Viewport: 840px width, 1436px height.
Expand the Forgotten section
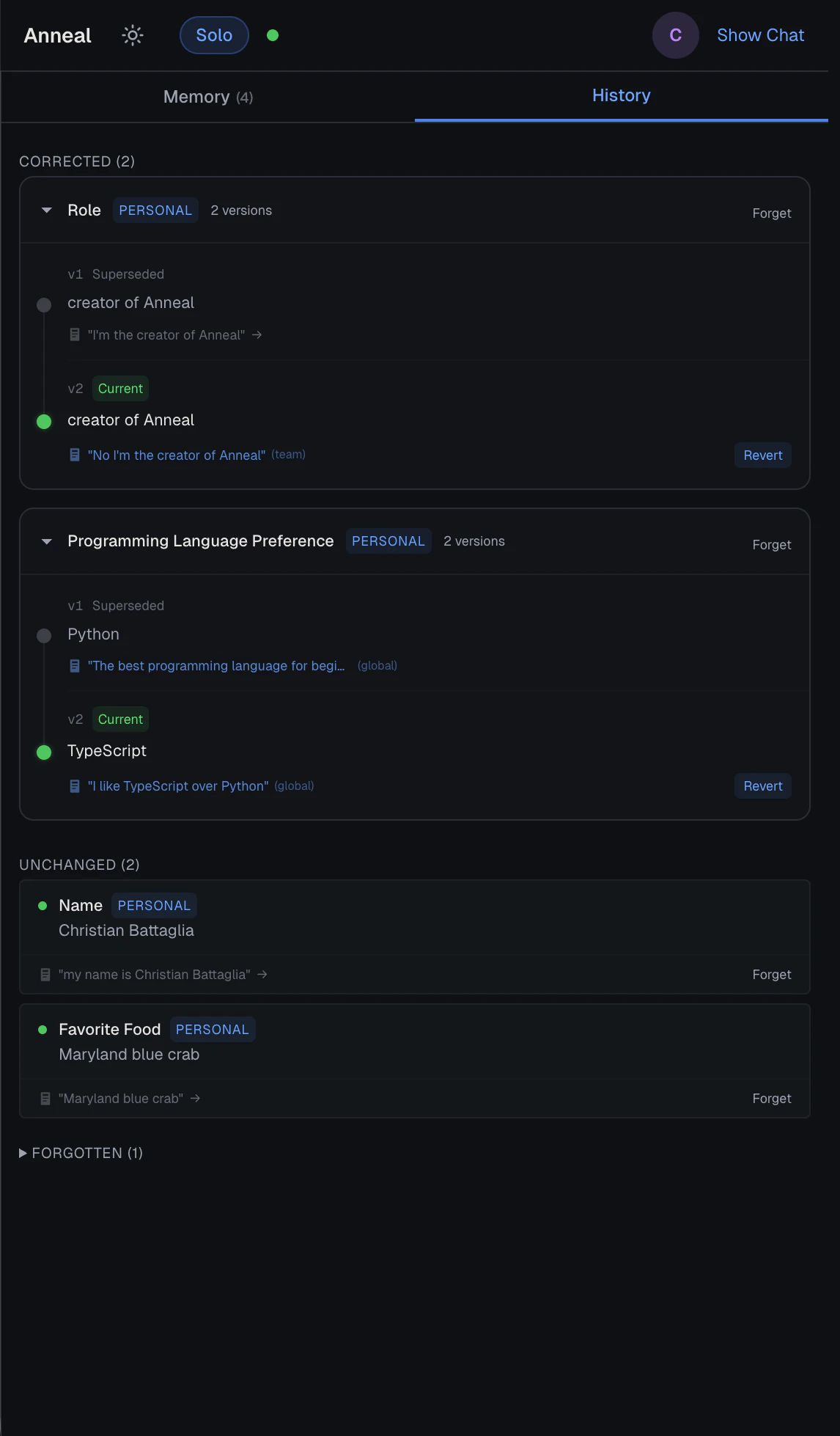23,1153
